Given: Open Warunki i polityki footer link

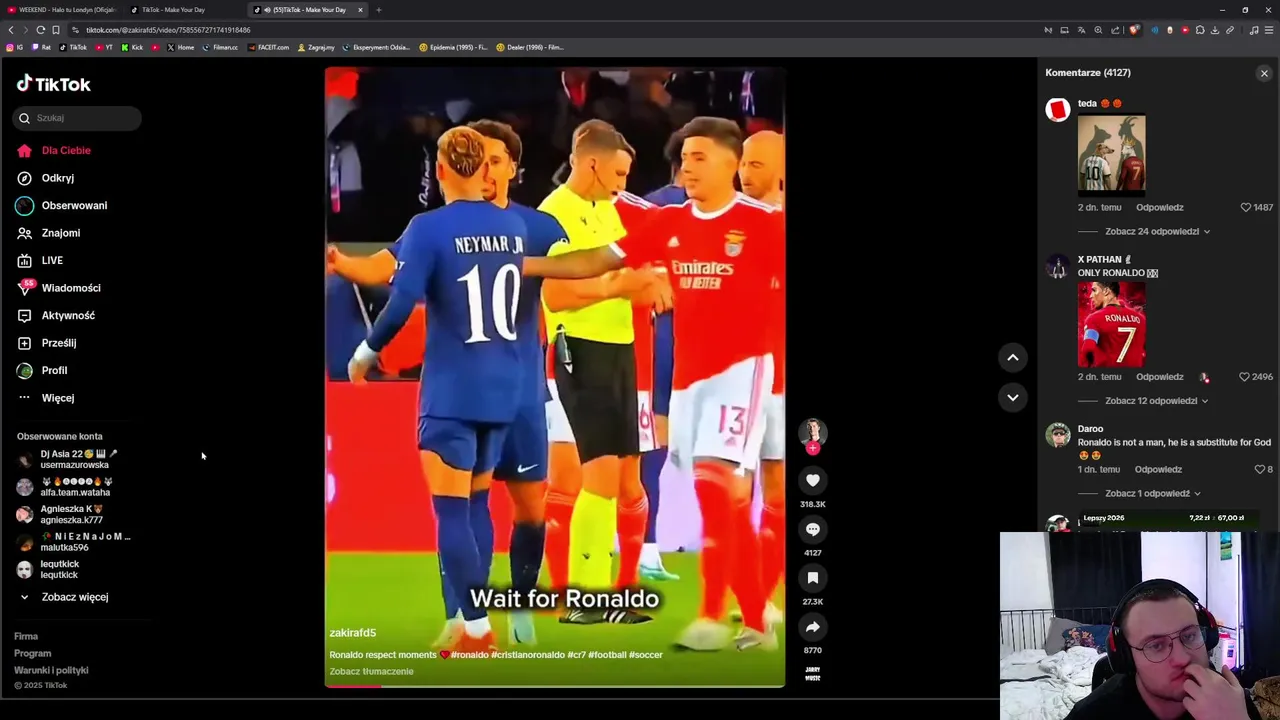Looking at the screenshot, I should click(51, 670).
